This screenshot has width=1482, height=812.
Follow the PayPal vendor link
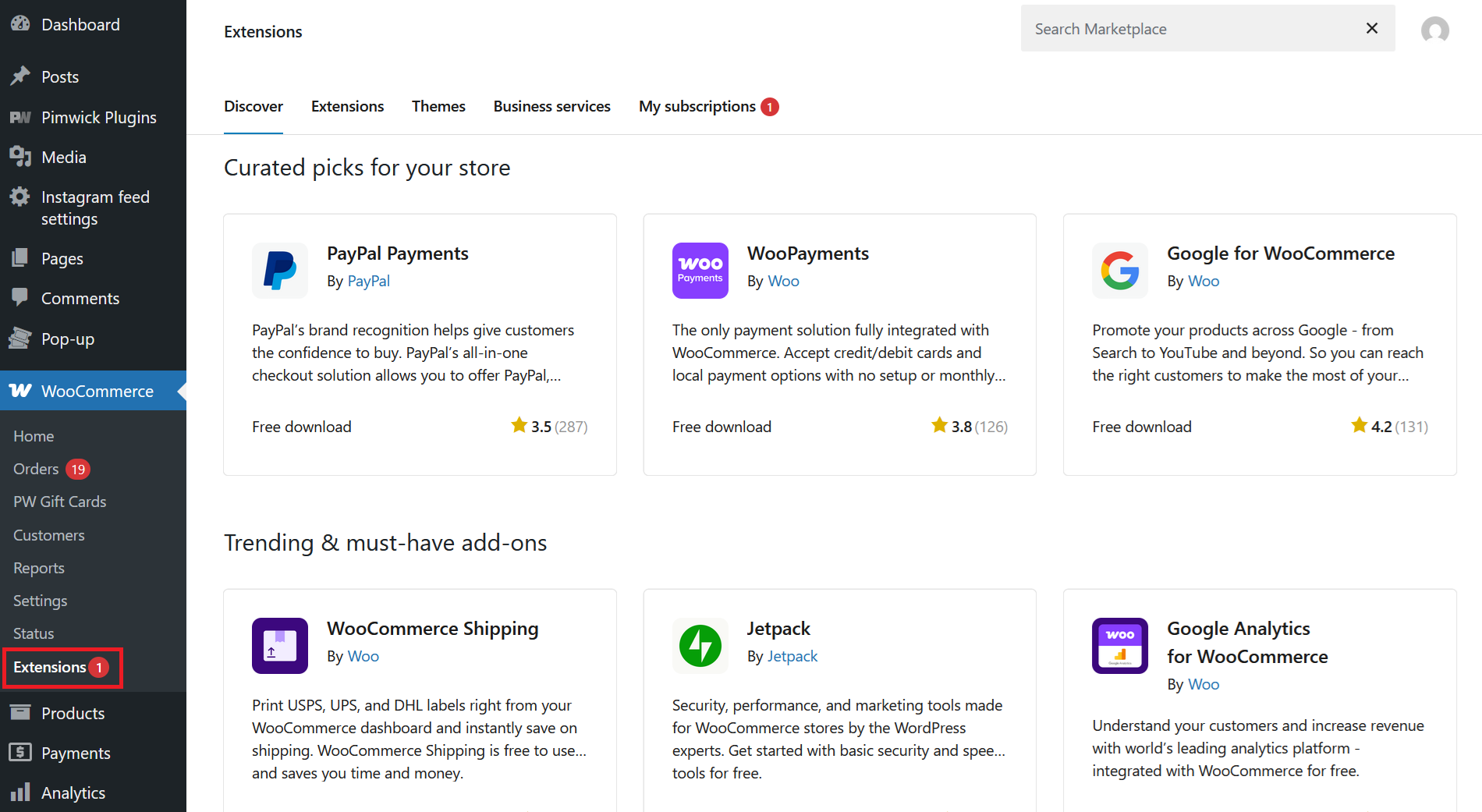368,281
